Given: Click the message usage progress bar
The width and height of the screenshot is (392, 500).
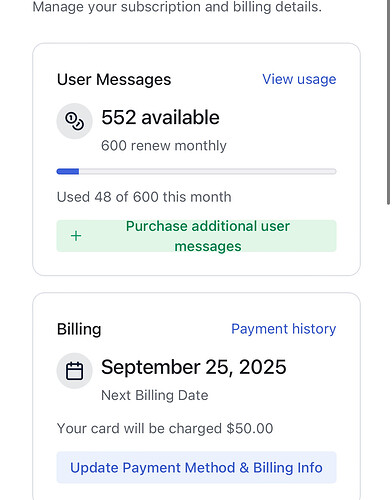Looking at the screenshot, I should tap(196, 172).
